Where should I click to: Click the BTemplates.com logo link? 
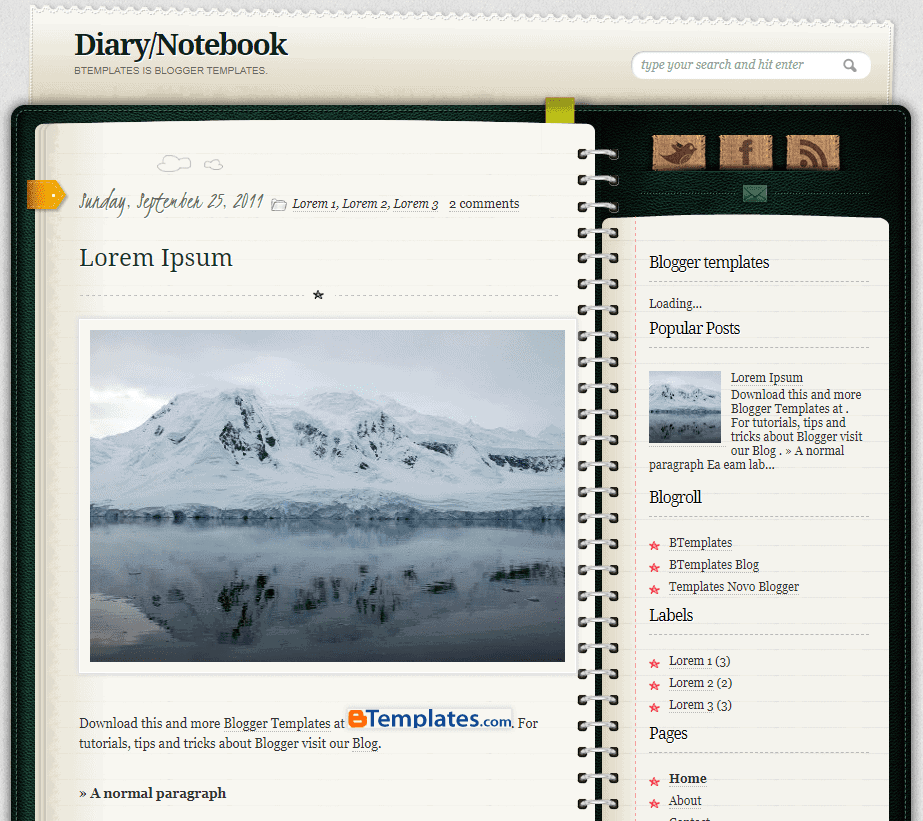click(430, 719)
